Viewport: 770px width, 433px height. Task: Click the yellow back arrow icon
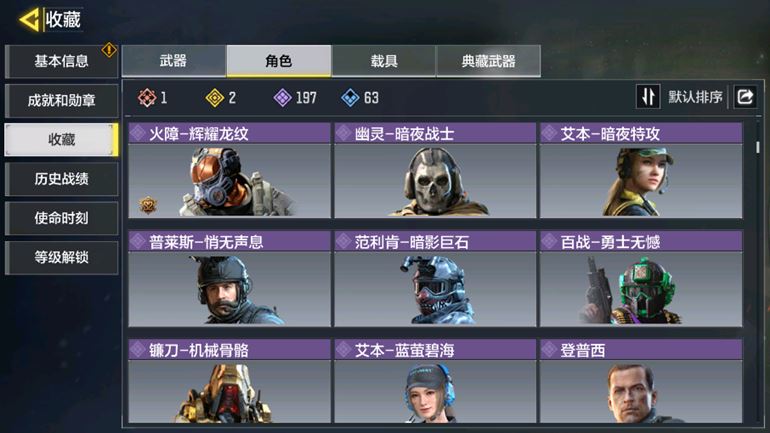tap(29, 20)
